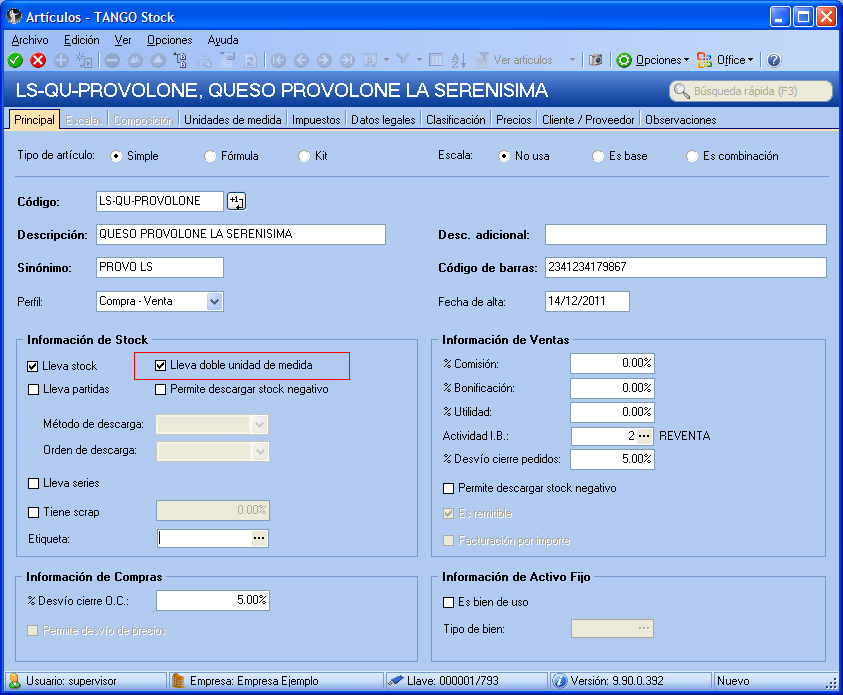Confirm the record with the green checkmark
The image size is (843, 695).
15,60
